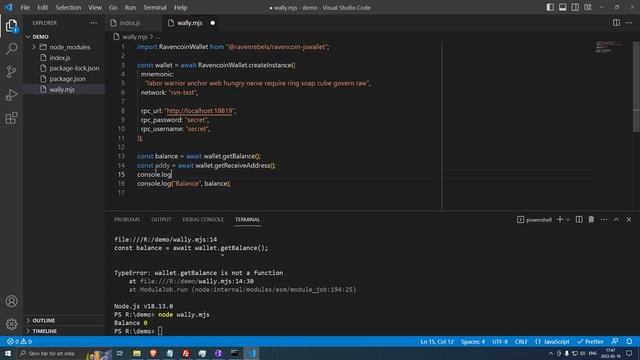Select the powershell terminal label
Viewport: 640px width, 360px height.
pyautogui.click(x=534, y=220)
